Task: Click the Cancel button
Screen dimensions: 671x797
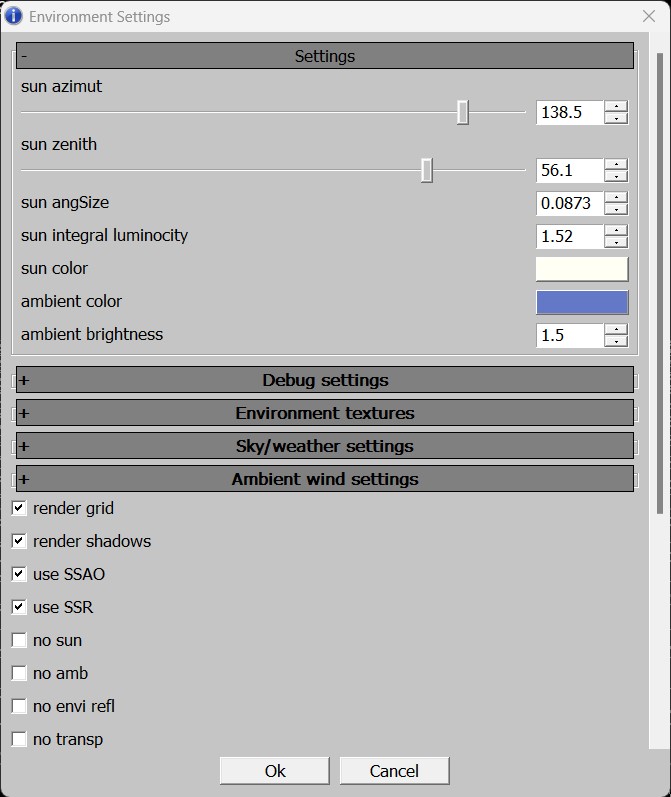Action: [x=394, y=771]
